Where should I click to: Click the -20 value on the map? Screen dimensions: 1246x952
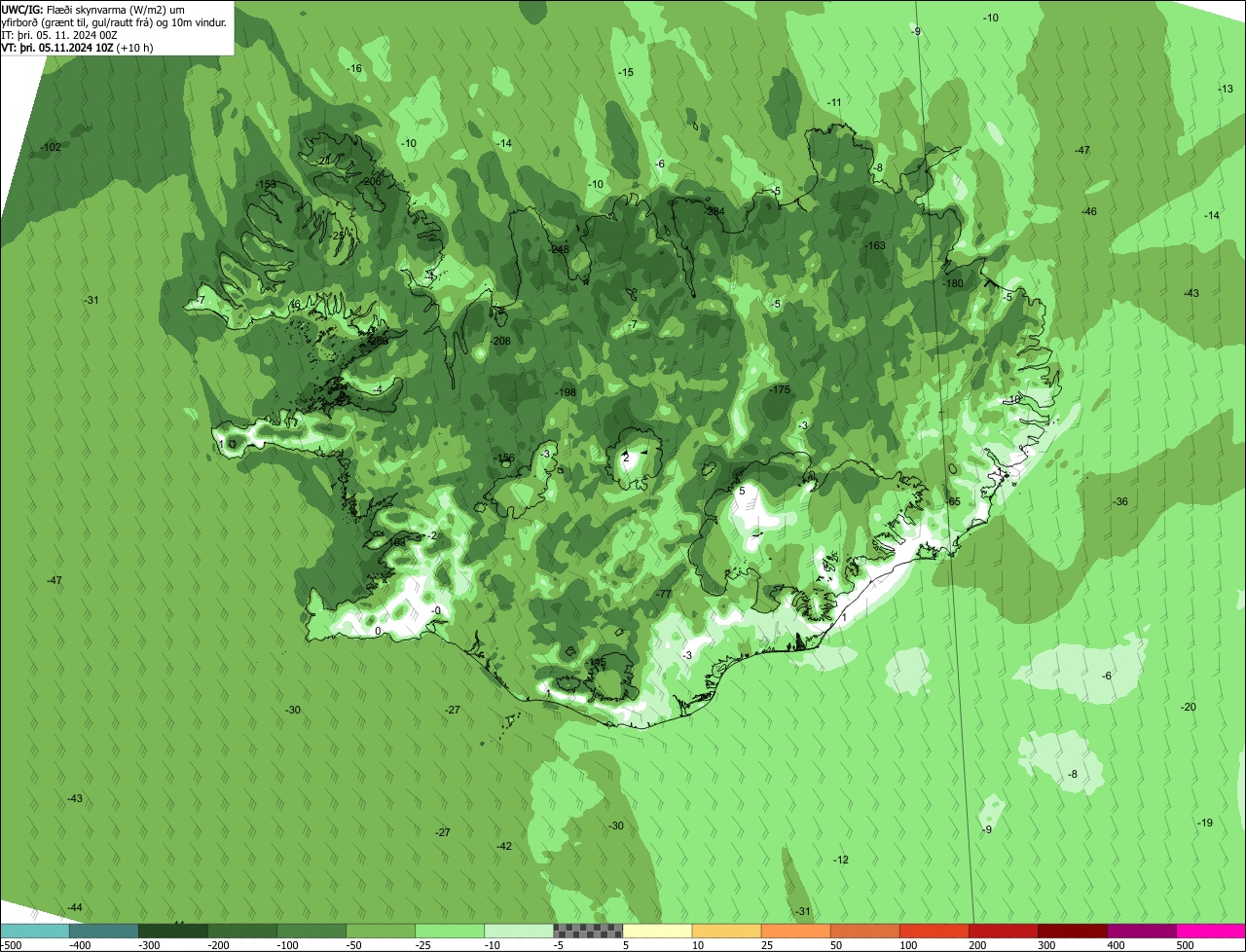[x=1188, y=707]
